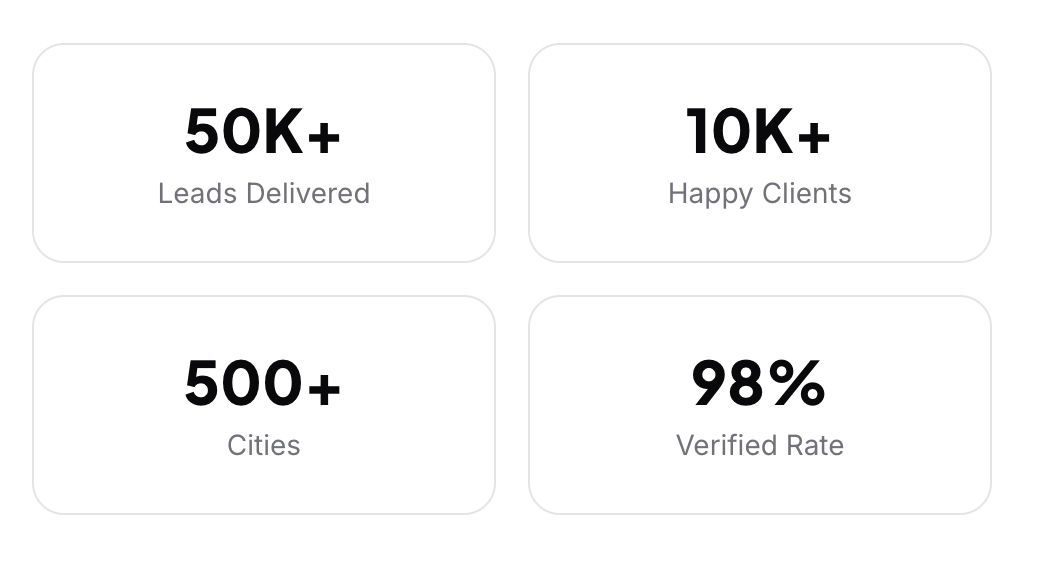Select the word "Happy"
Screen dimensions: 1046x582
(708, 194)
